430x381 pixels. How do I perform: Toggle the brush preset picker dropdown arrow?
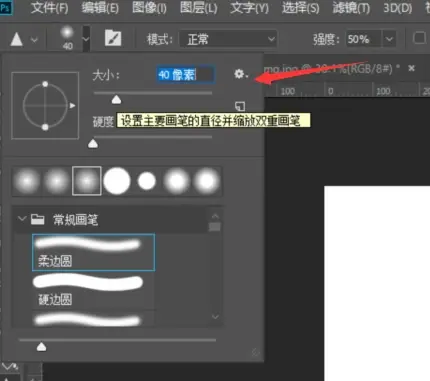pyautogui.click(x=86, y=39)
